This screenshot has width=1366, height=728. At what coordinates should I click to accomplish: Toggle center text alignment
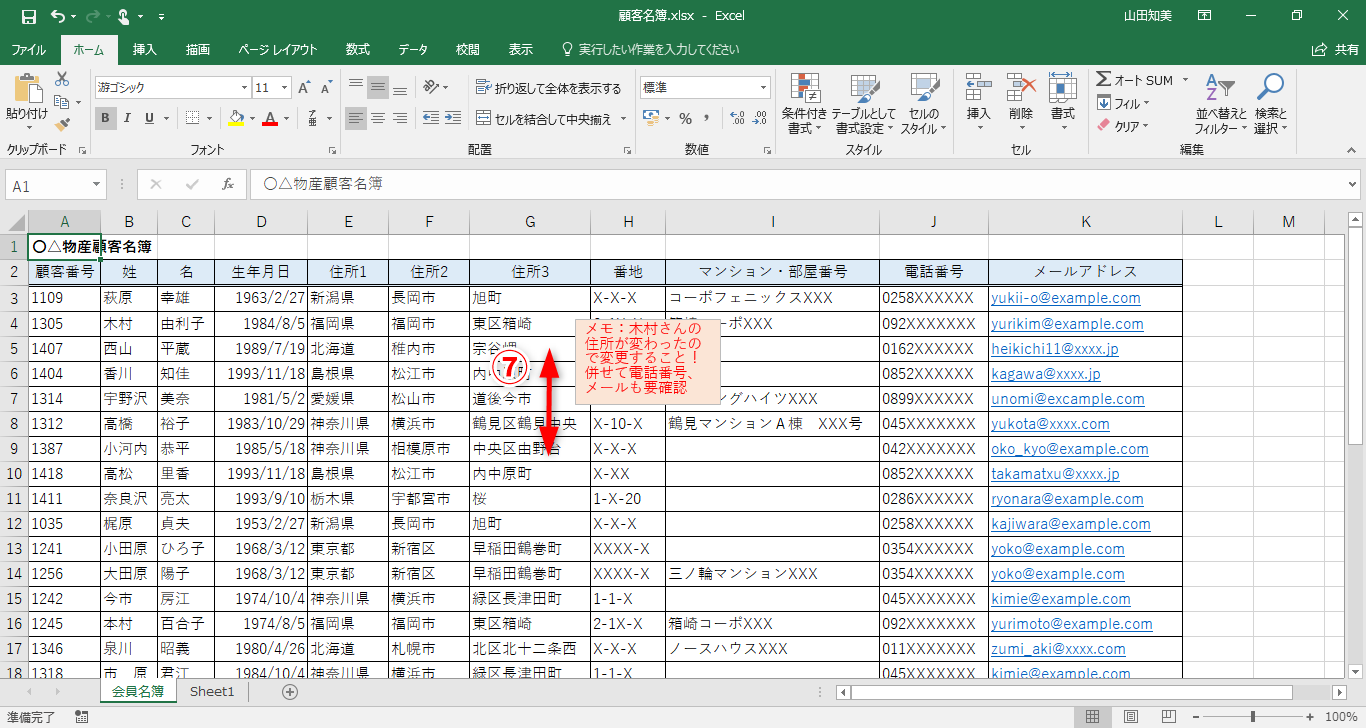pyautogui.click(x=378, y=118)
